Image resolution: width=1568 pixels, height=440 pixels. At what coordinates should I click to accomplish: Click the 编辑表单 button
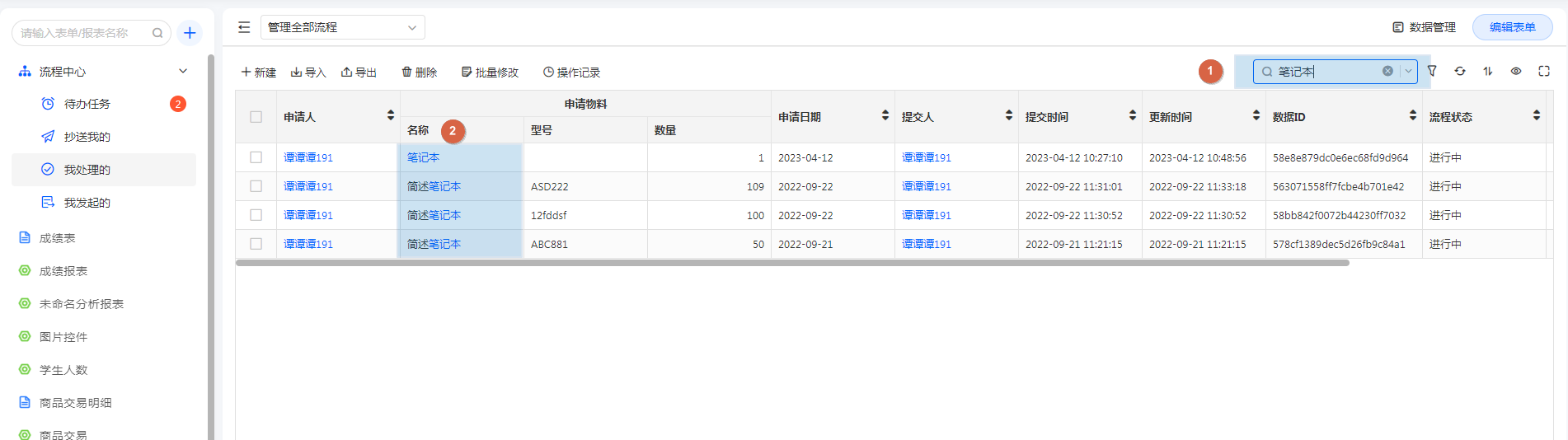pos(1512,27)
